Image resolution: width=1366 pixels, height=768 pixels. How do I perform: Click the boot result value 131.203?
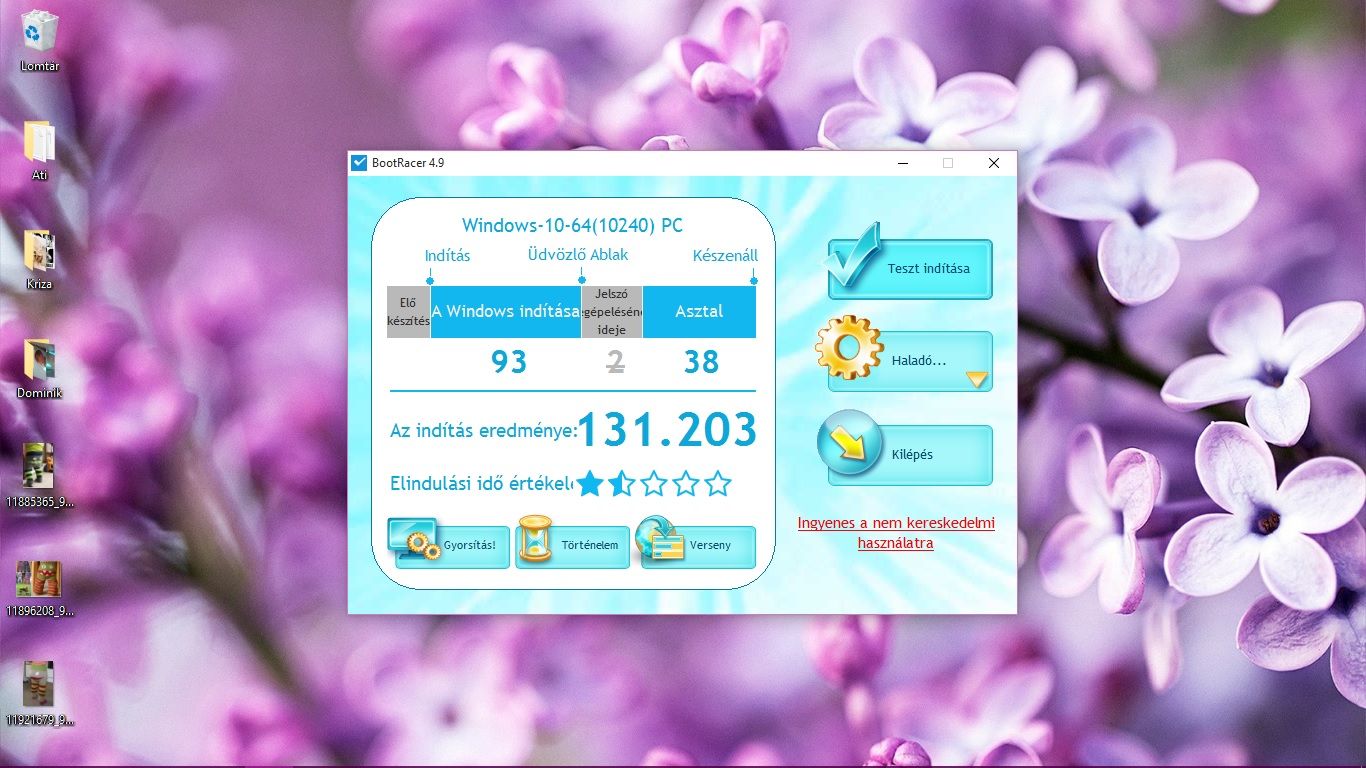(x=668, y=430)
